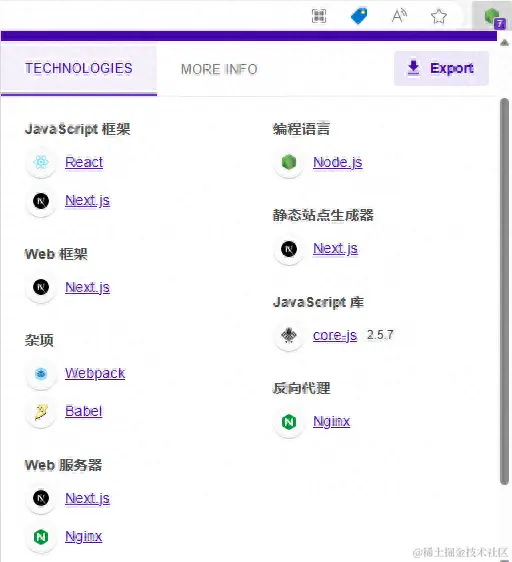512x562 pixels.
Task: Click the favorites star icon
Action: coord(439,16)
